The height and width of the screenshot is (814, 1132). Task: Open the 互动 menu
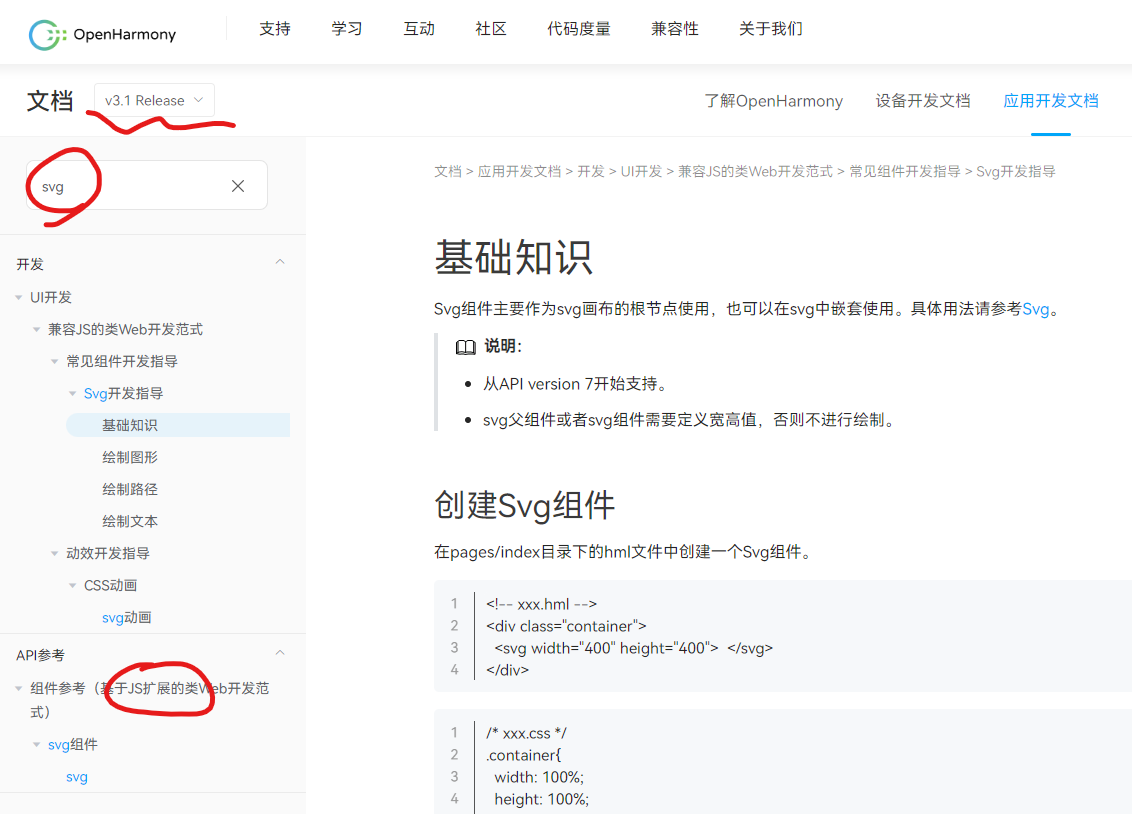point(419,29)
